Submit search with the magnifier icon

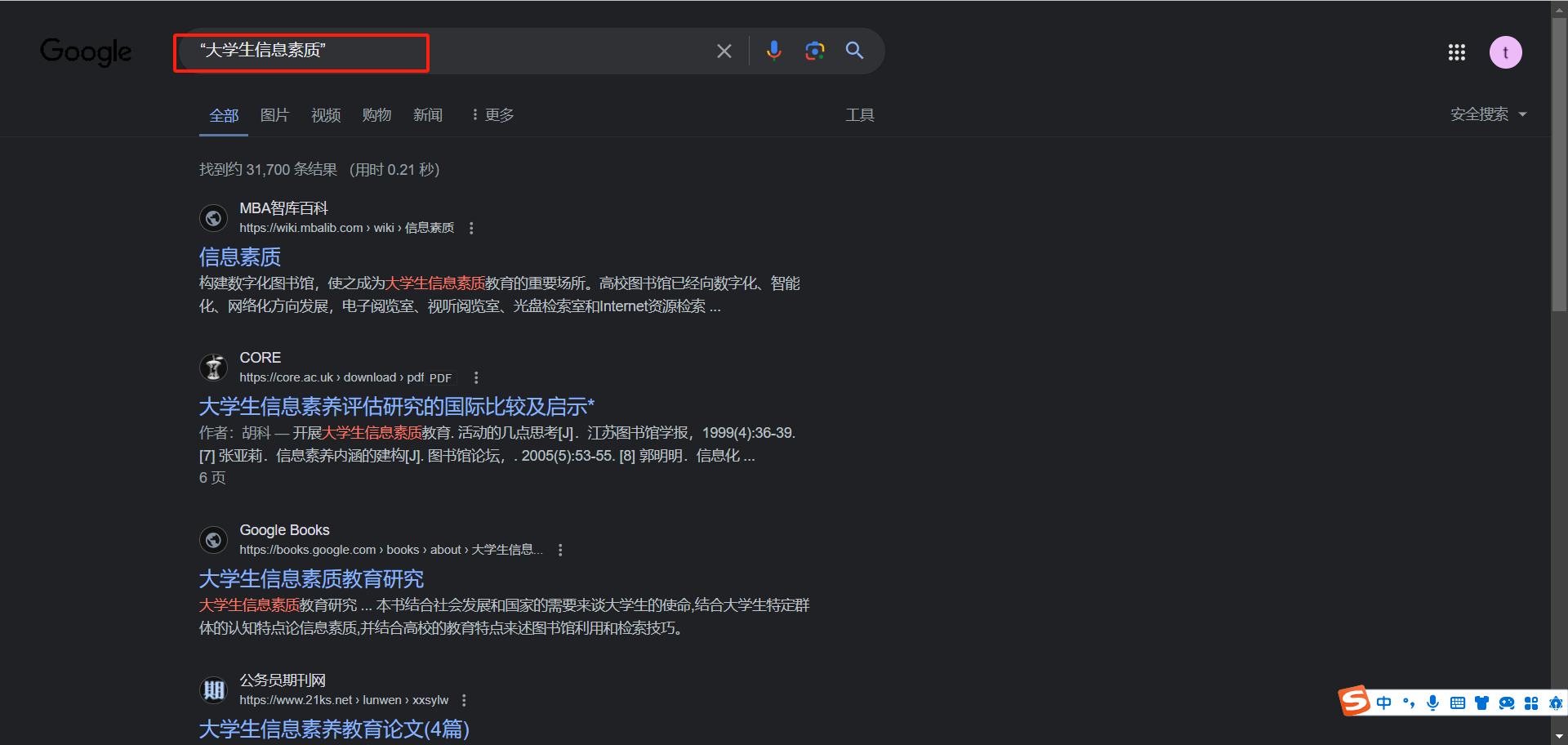point(854,51)
